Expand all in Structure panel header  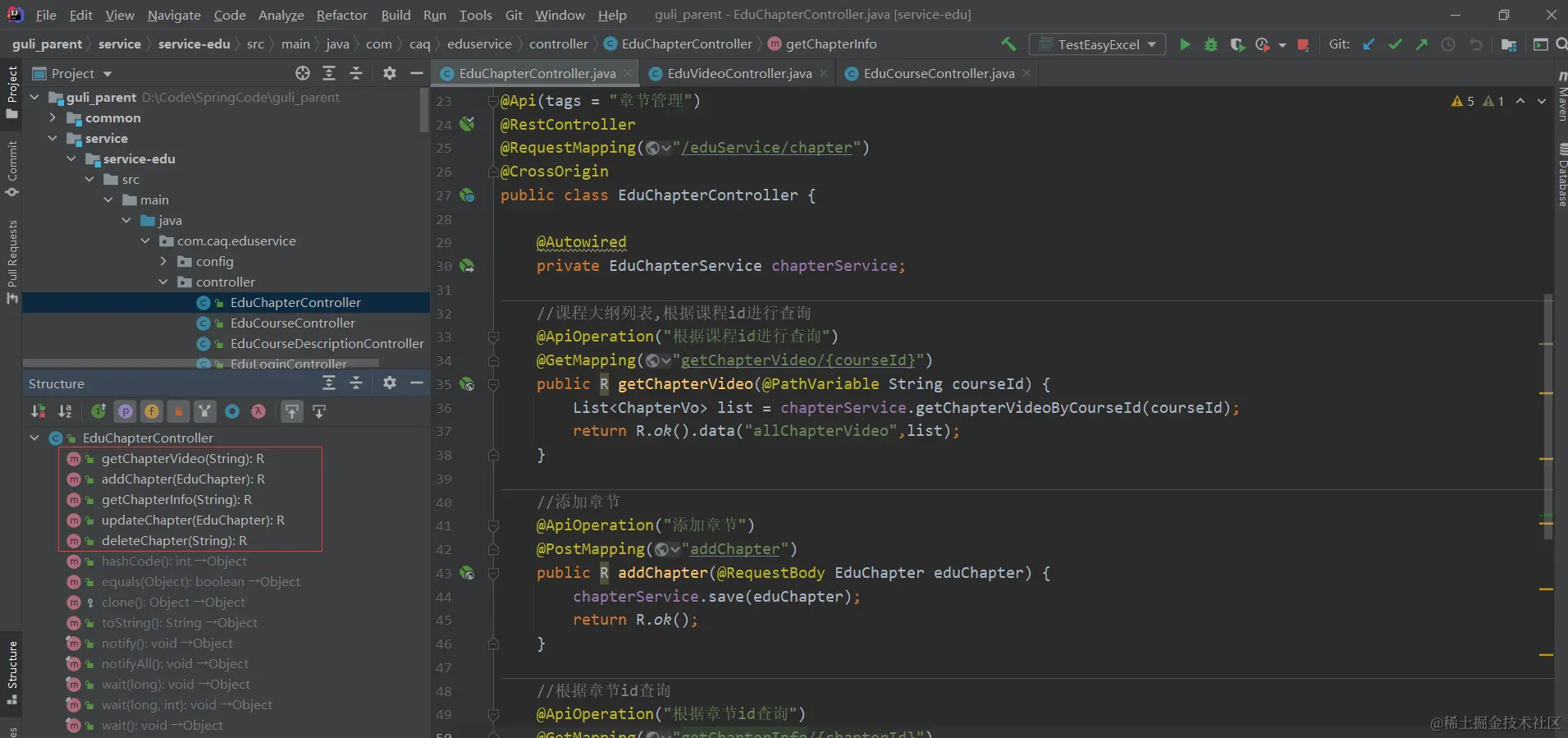(329, 383)
